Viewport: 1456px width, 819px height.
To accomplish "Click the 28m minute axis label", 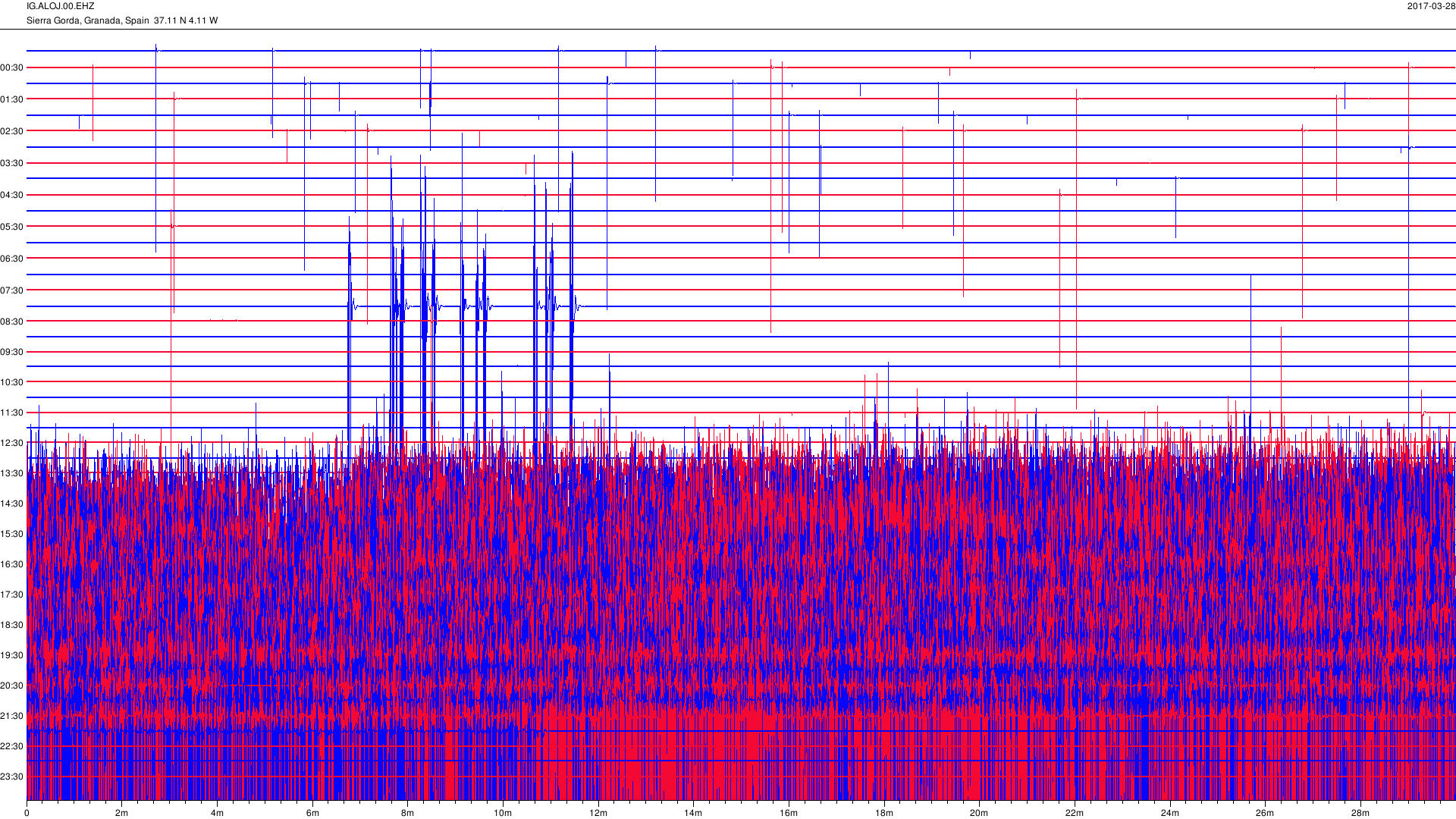I will click(x=1360, y=813).
